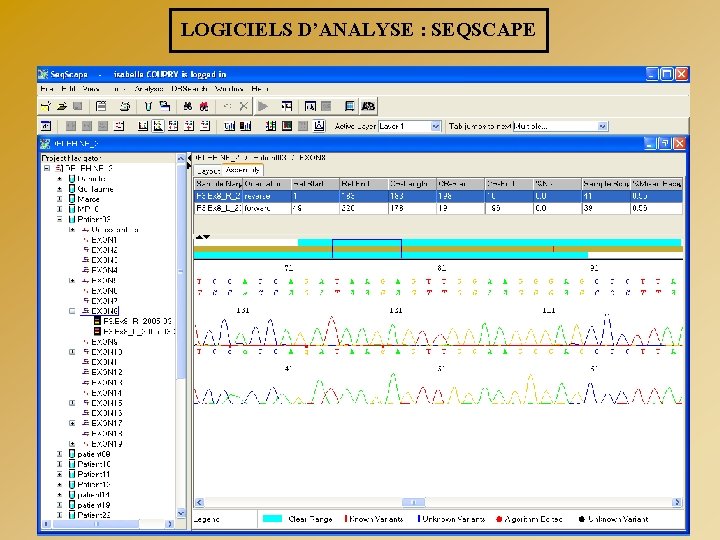The height and width of the screenshot is (540, 720).
Task: Select the forward orientation sample row
Action: point(438,208)
